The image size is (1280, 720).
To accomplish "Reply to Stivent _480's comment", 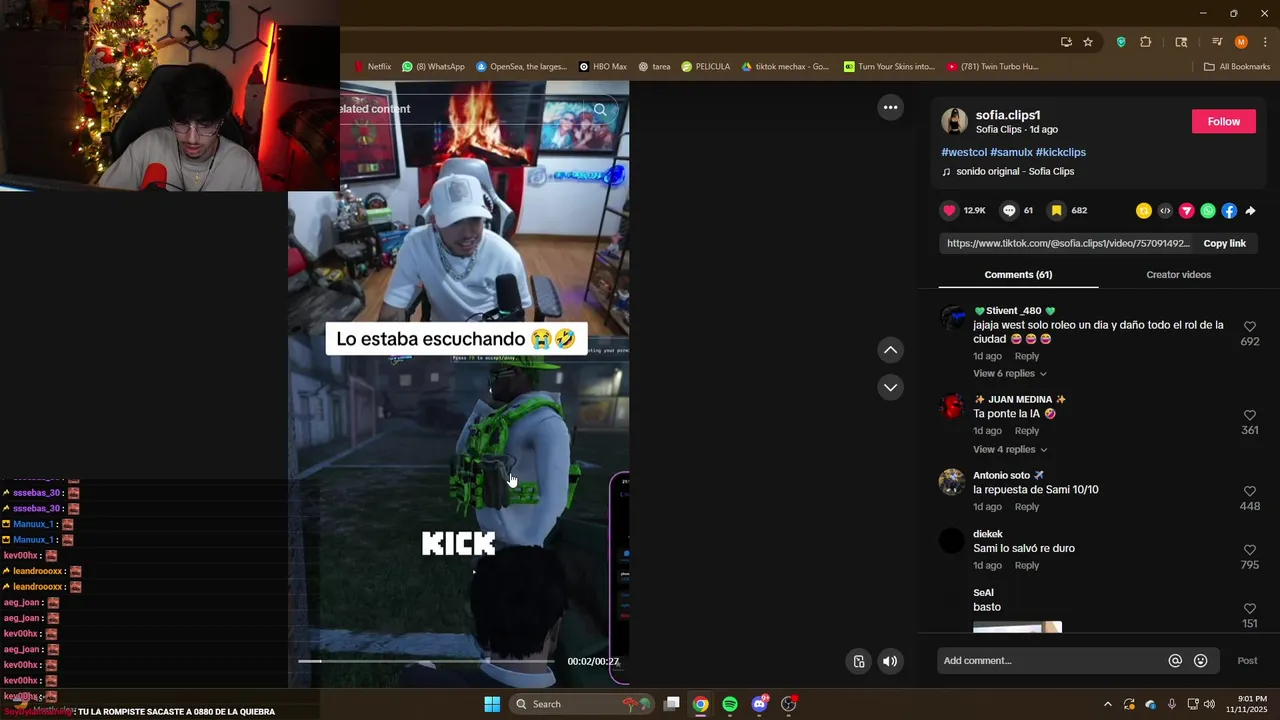I will click(1026, 356).
